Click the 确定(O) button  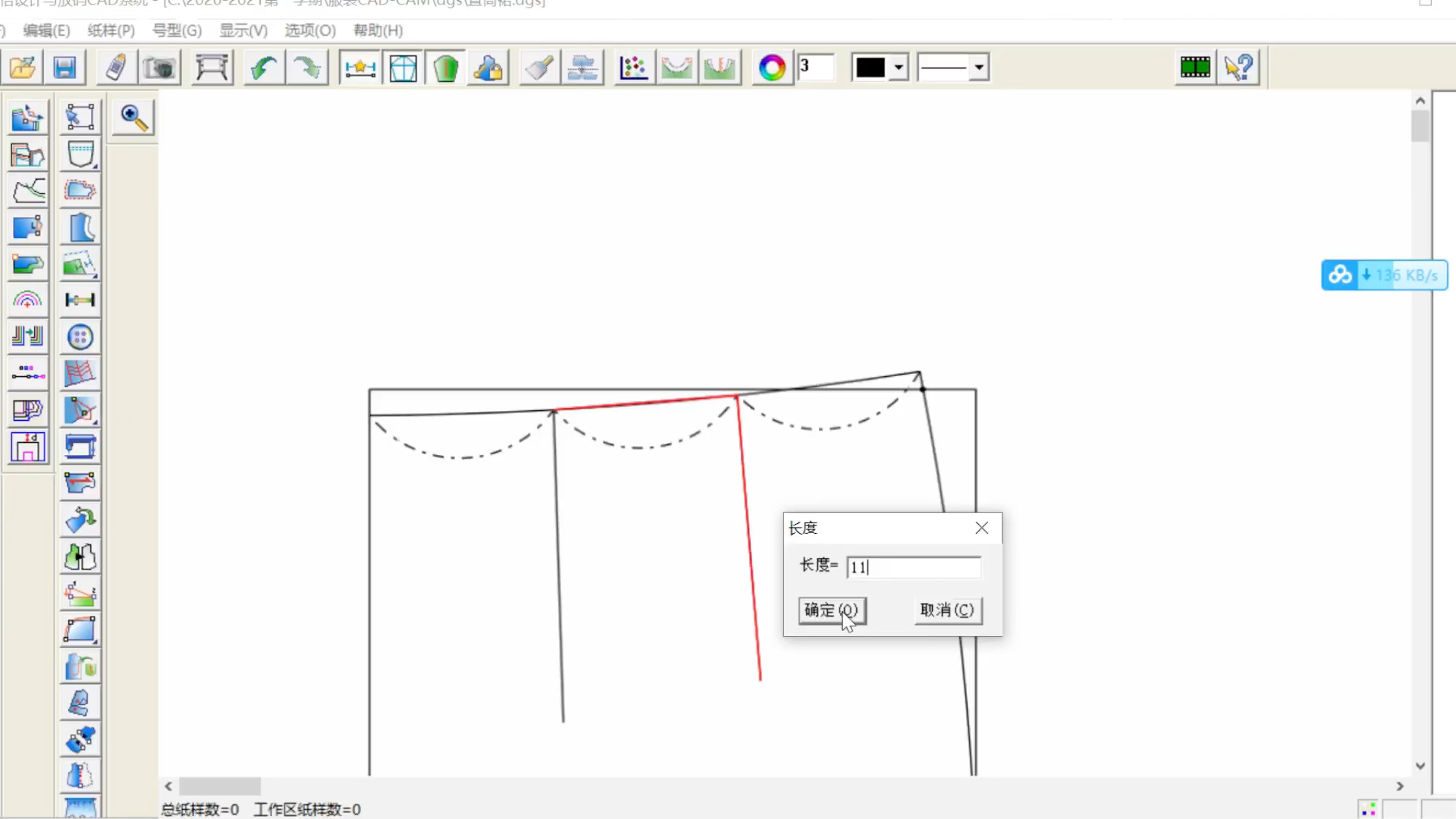(x=831, y=610)
